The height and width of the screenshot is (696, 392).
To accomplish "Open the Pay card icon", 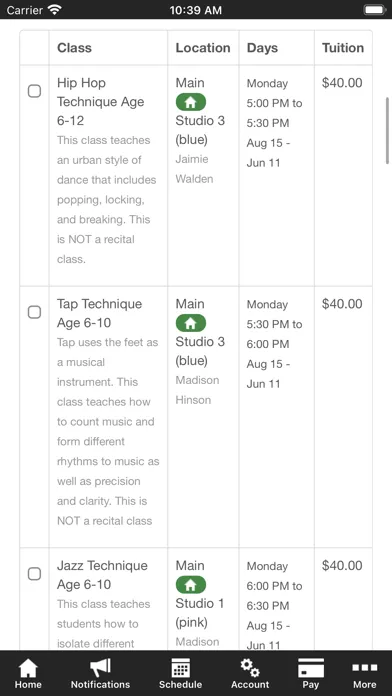I will click(311, 668).
